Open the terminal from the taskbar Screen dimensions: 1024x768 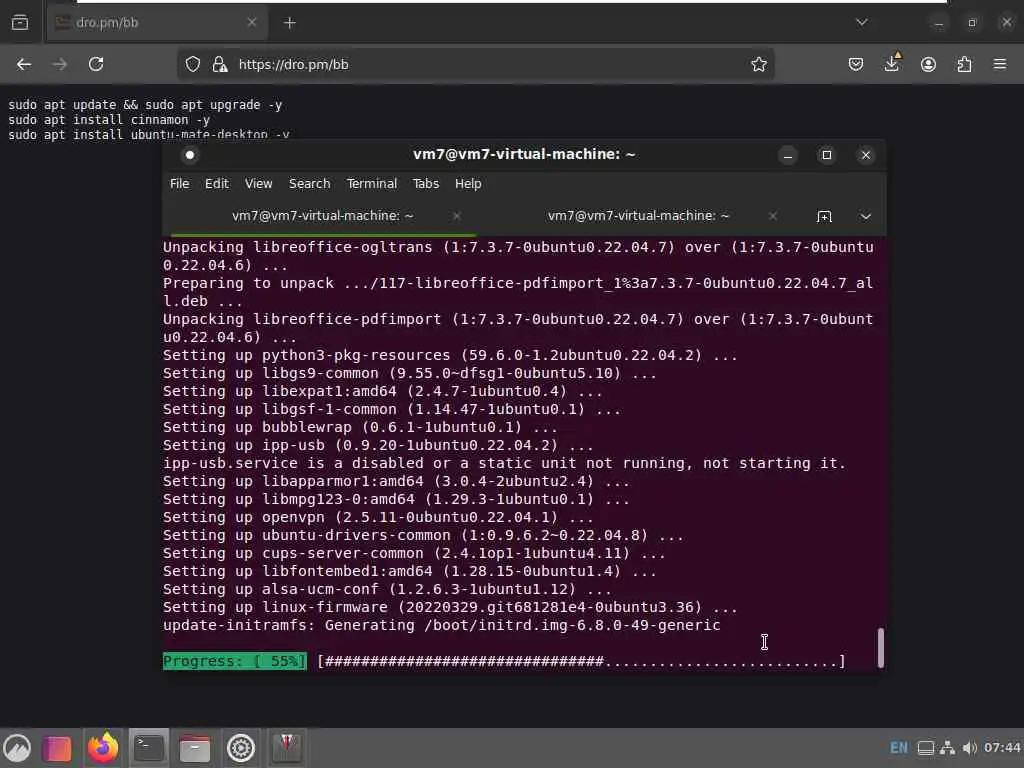149,748
